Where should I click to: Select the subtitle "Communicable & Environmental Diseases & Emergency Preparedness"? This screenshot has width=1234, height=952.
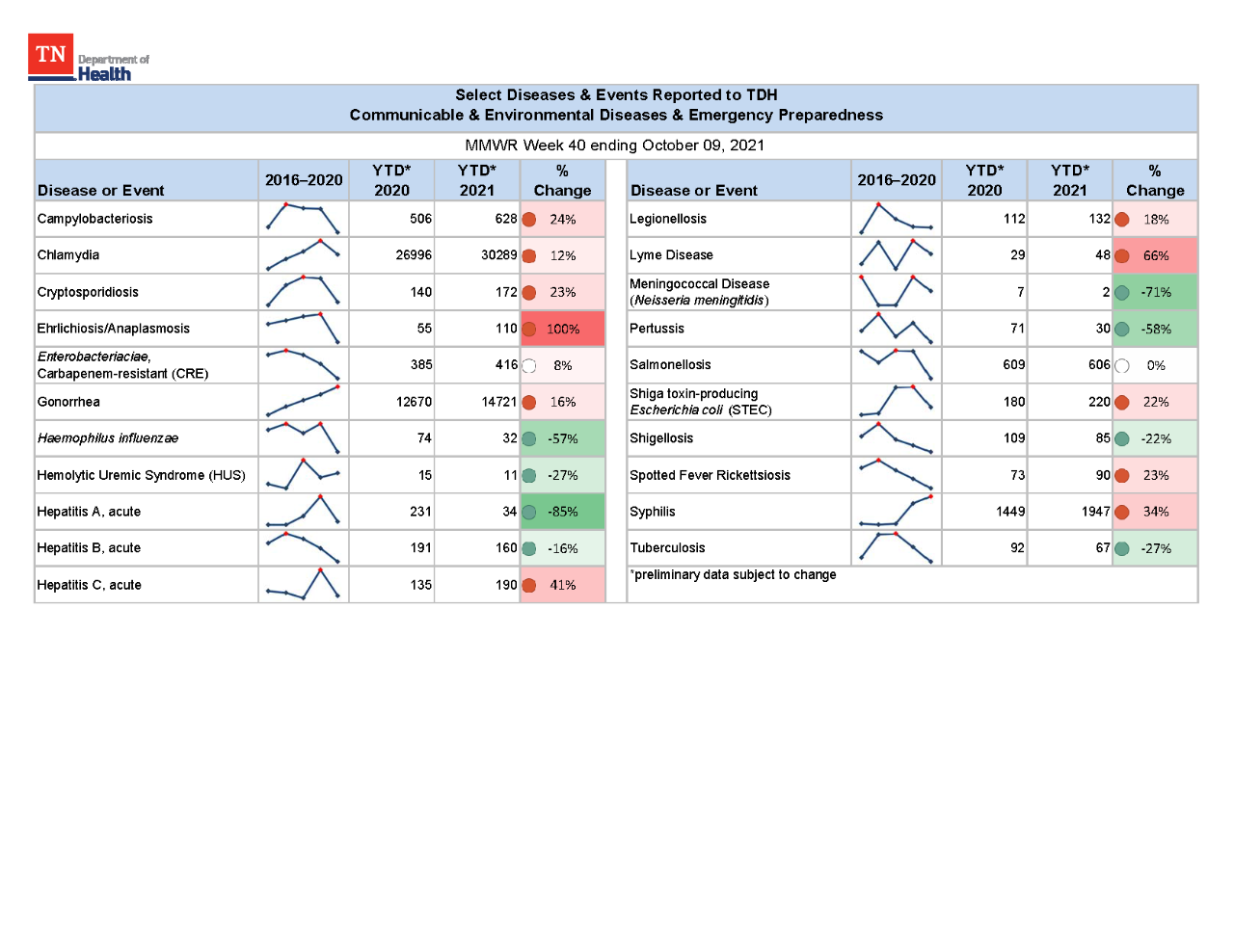[x=616, y=115]
